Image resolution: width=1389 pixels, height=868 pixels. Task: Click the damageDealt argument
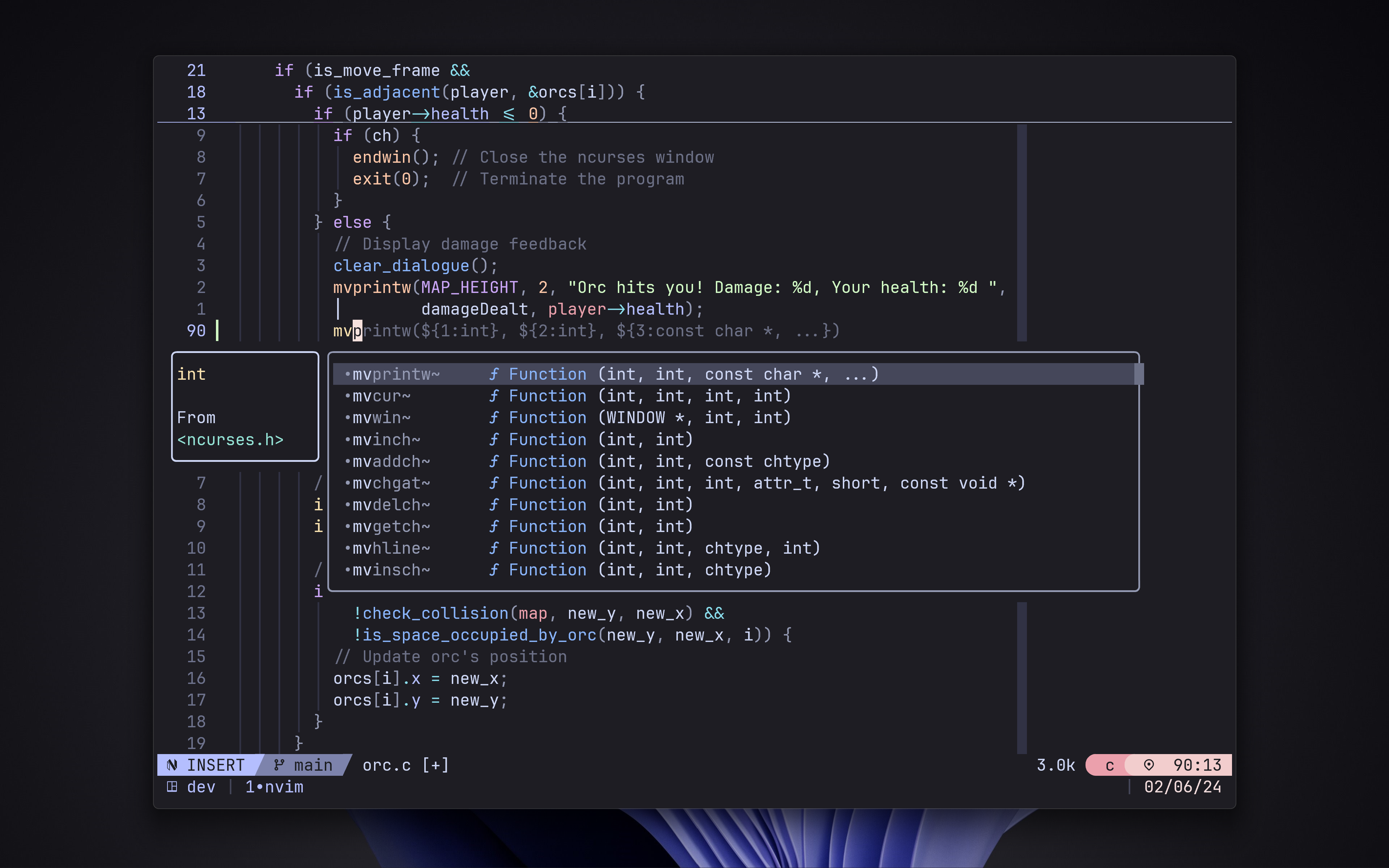pos(475,310)
